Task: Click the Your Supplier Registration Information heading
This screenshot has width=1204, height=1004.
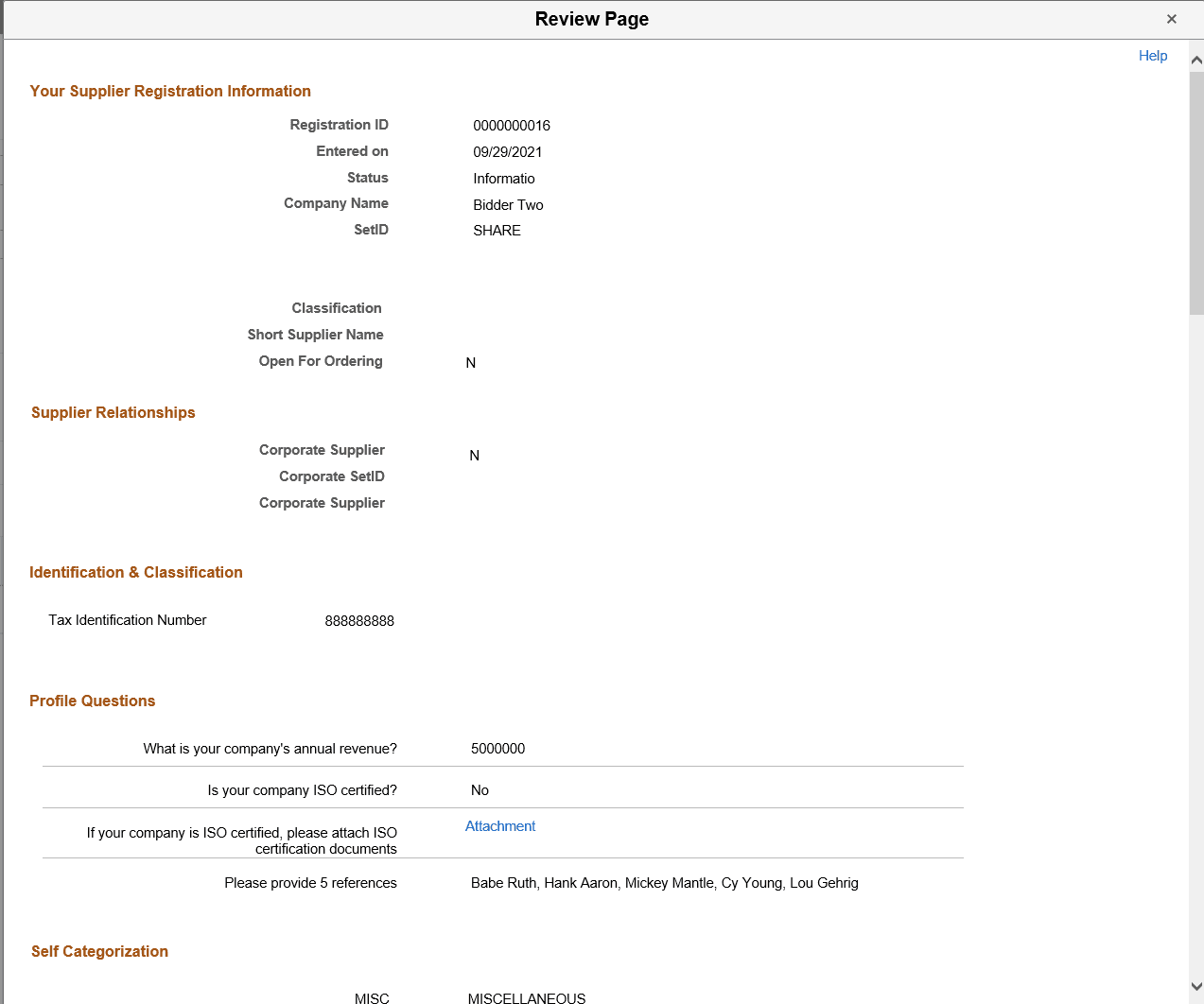Action: [x=170, y=91]
